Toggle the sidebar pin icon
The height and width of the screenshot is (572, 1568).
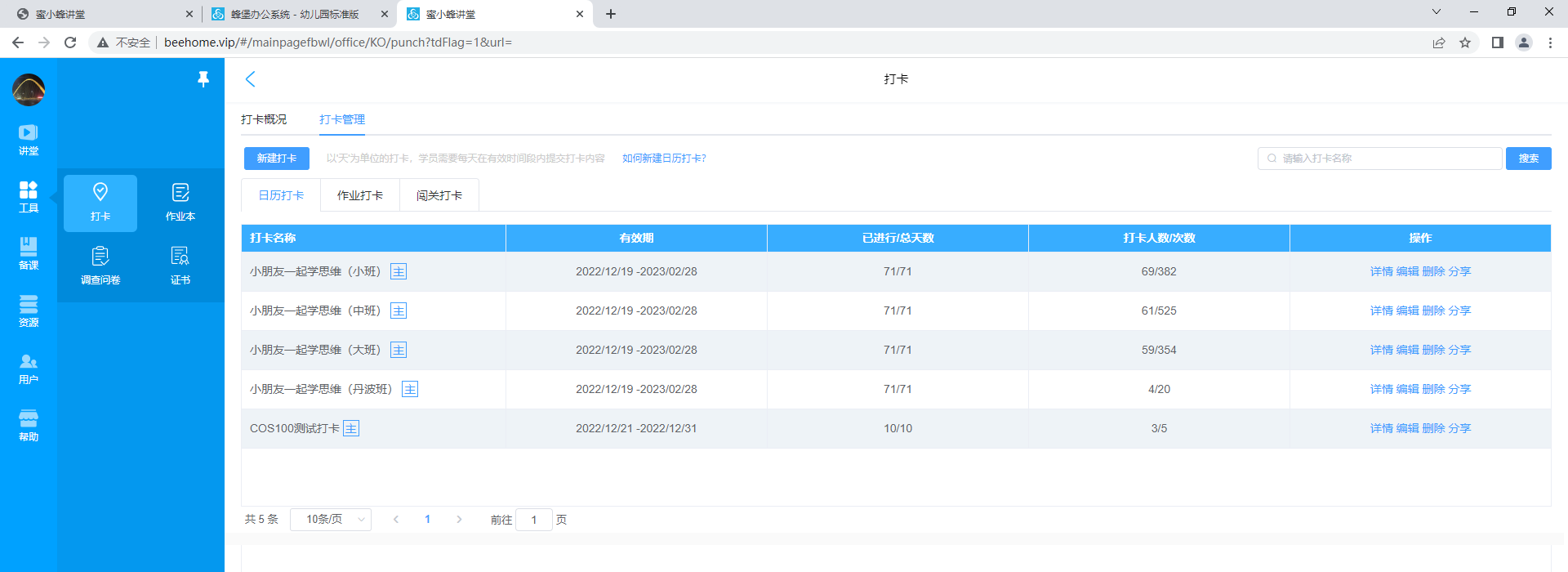[x=203, y=78]
